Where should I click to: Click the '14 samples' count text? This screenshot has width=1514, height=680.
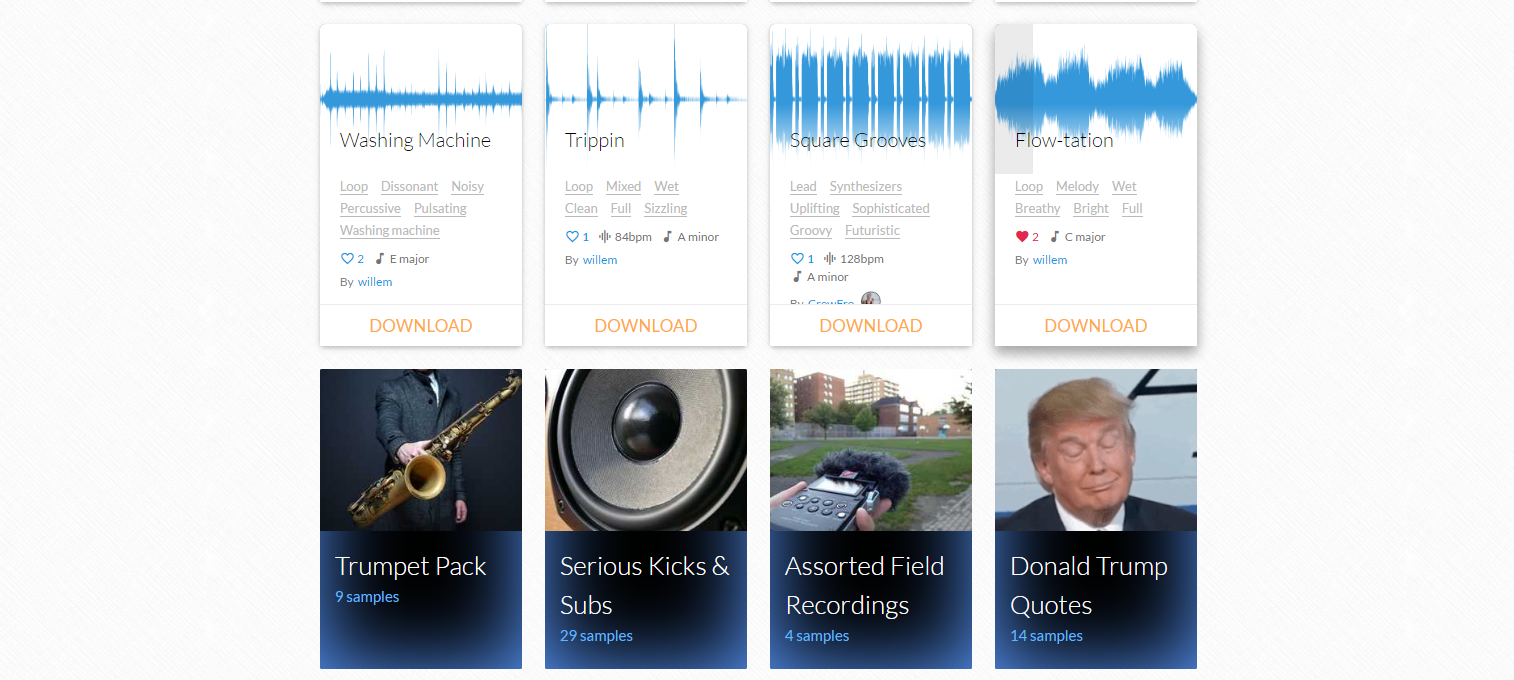[x=1046, y=636]
